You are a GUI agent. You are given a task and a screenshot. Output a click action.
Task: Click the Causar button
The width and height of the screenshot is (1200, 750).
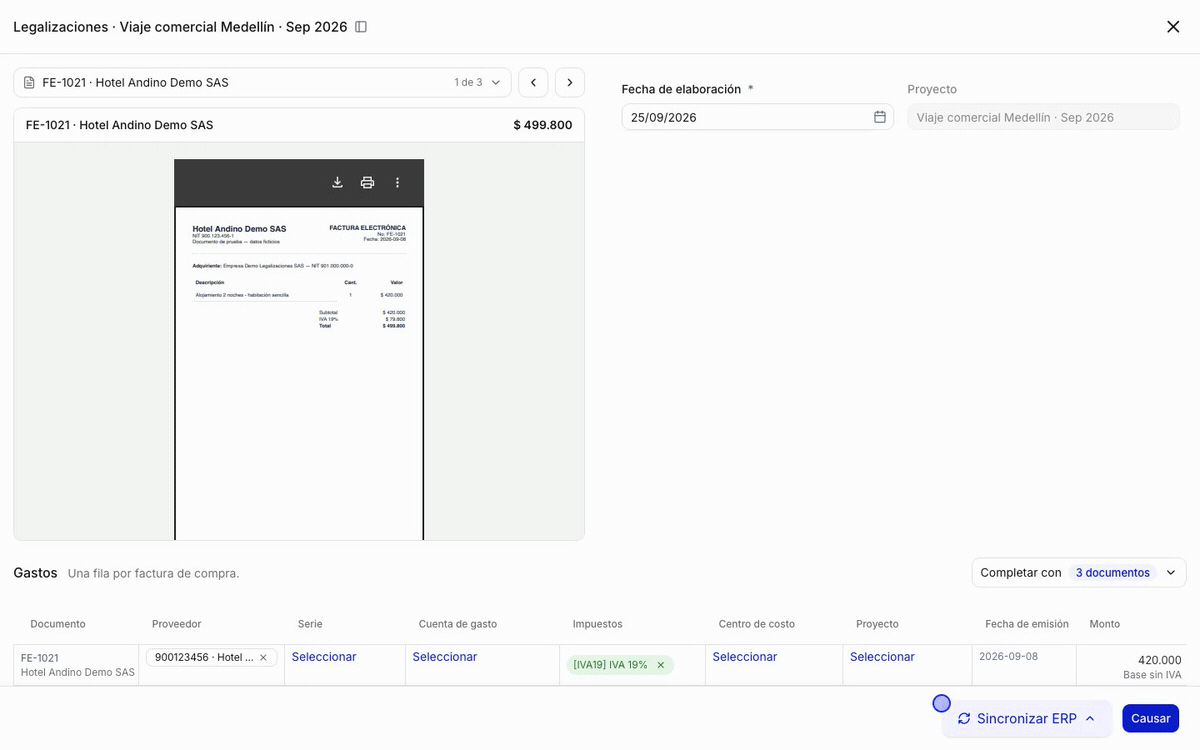[x=1150, y=718]
